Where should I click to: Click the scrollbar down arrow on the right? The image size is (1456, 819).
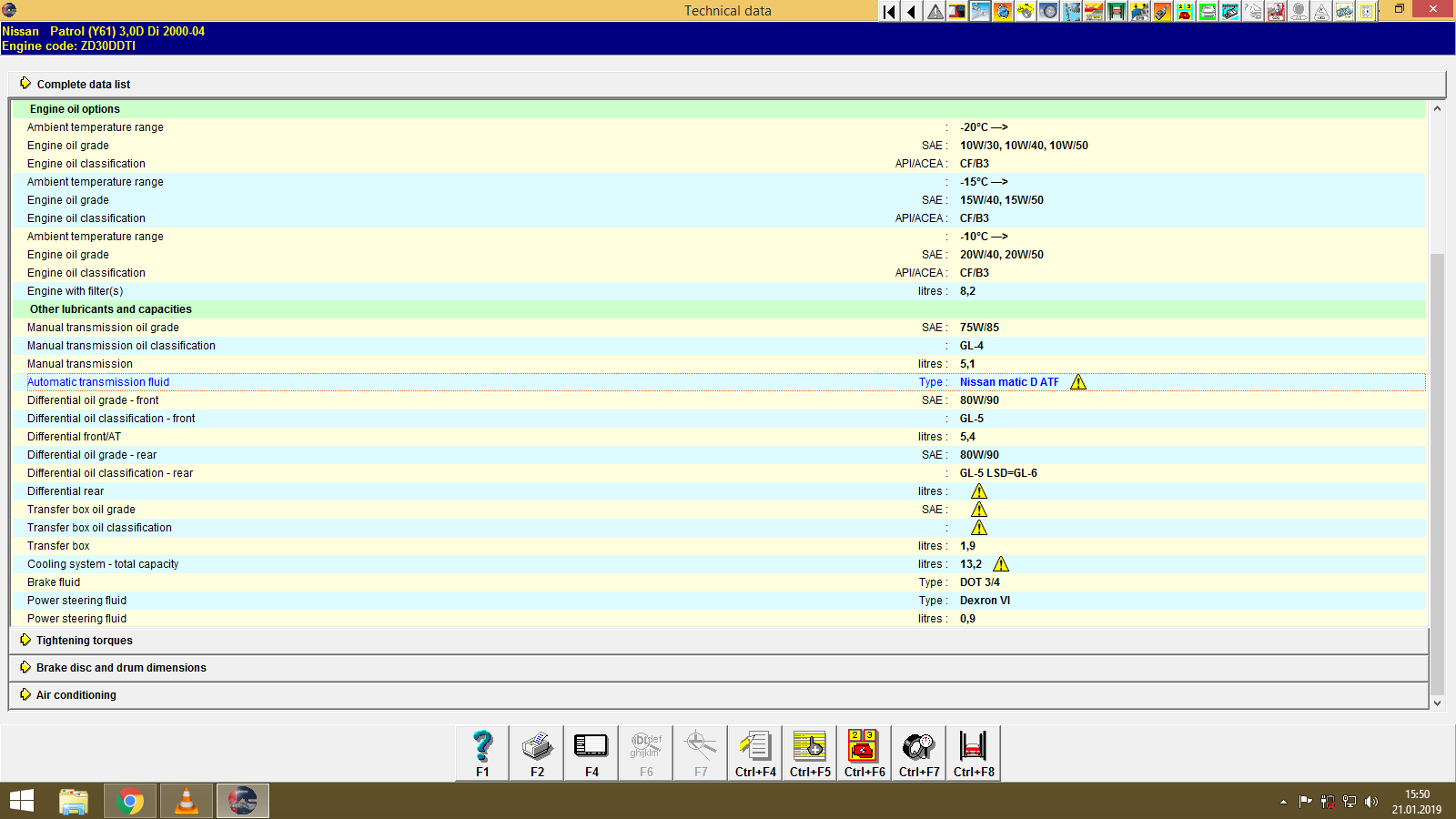point(1437,703)
